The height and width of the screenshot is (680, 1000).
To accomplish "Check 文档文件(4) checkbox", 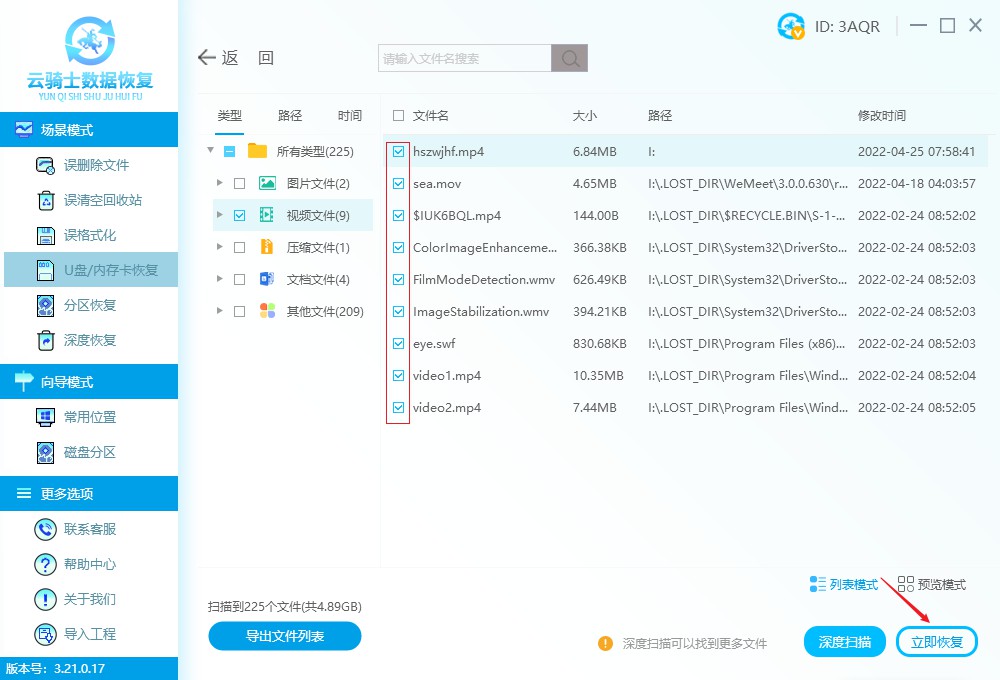I will [x=240, y=279].
